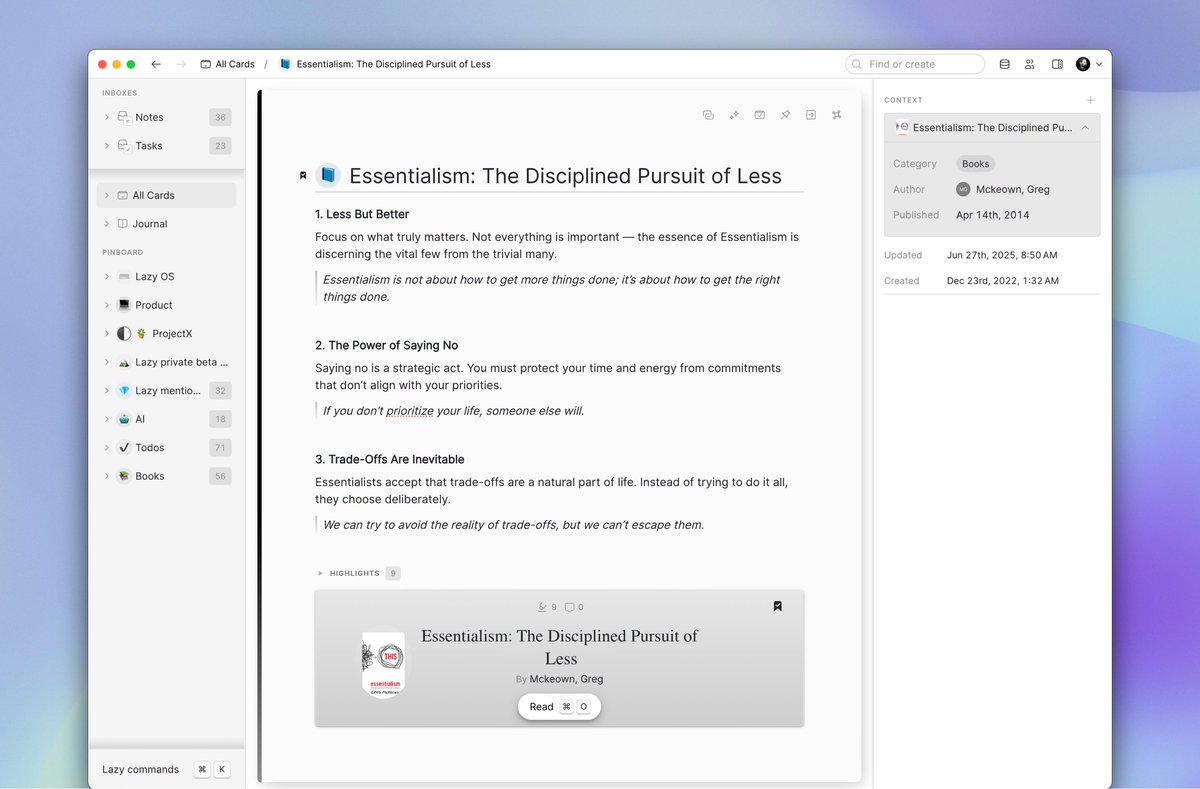The image size is (1200, 789).
Task: Click the Read button on book preview
Action: pyautogui.click(x=559, y=707)
